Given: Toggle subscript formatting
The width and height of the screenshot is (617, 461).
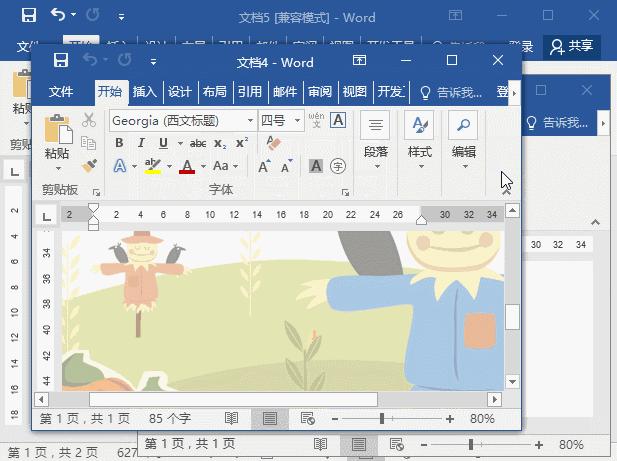Looking at the screenshot, I should tap(220, 144).
